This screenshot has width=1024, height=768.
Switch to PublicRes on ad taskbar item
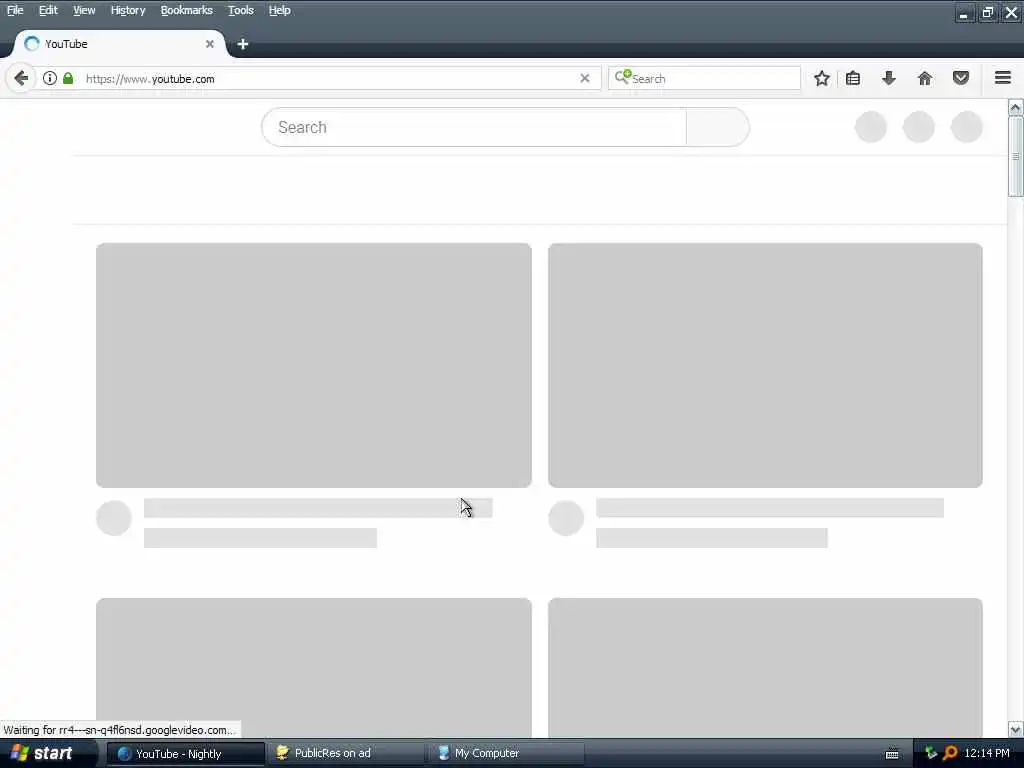point(346,753)
